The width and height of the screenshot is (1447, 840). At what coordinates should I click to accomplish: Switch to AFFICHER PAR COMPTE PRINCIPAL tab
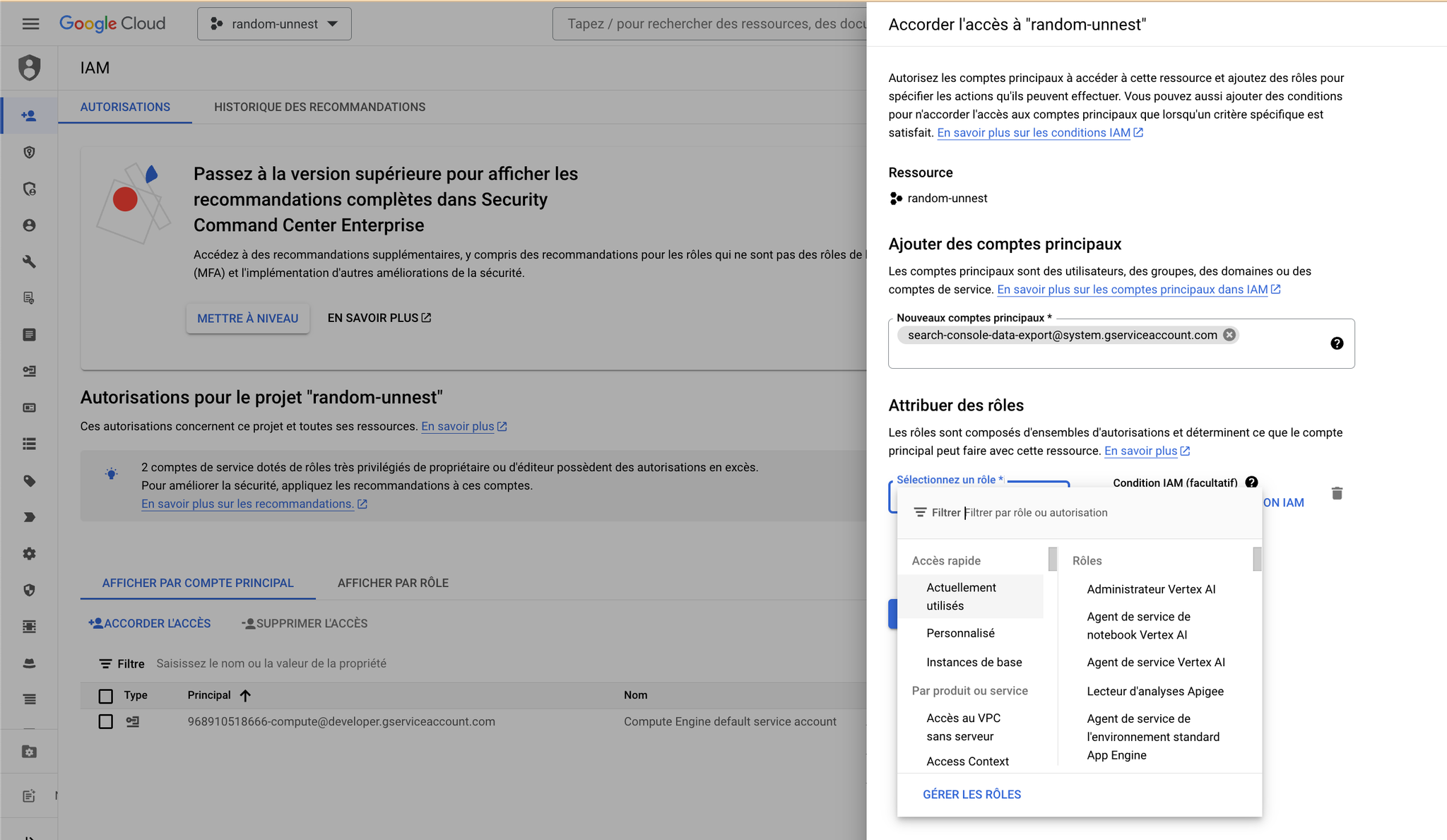coord(198,583)
